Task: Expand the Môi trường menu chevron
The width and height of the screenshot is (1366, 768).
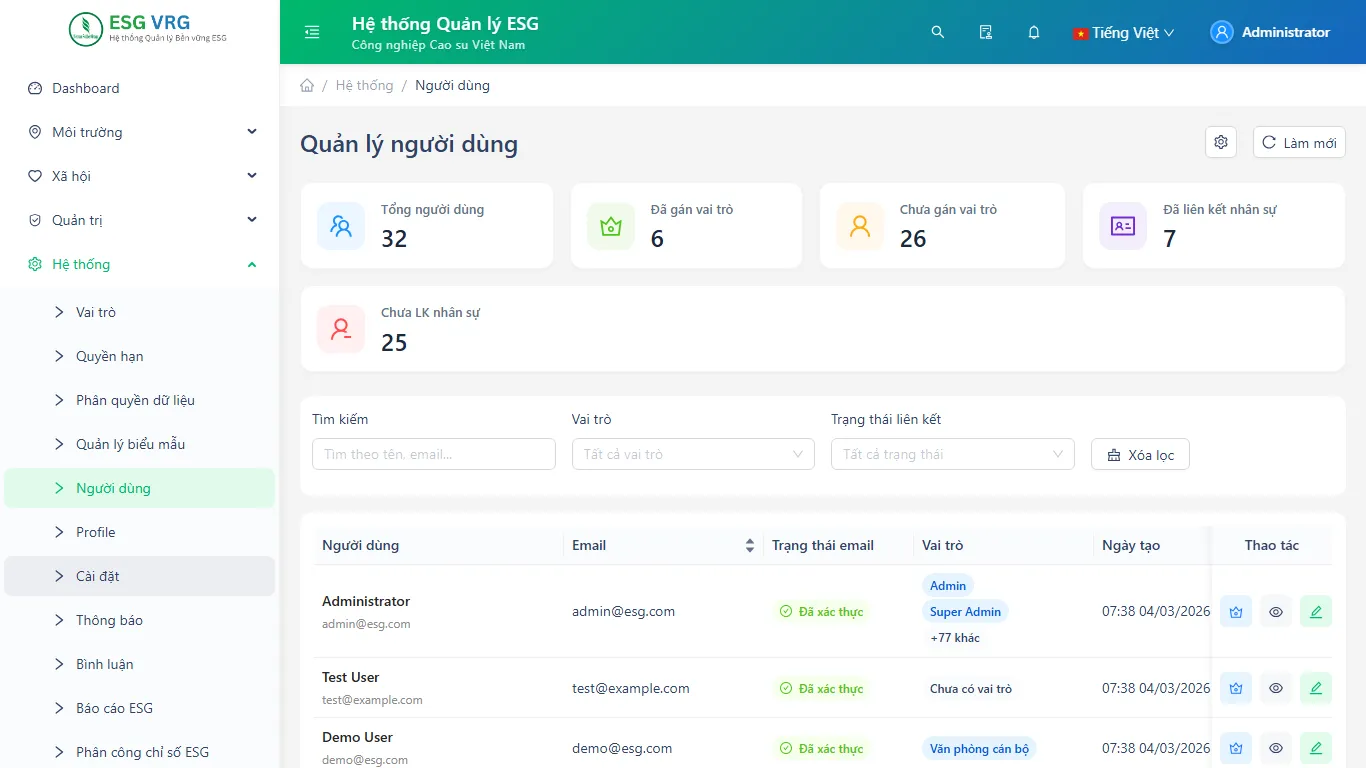Action: click(x=252, y=132)
